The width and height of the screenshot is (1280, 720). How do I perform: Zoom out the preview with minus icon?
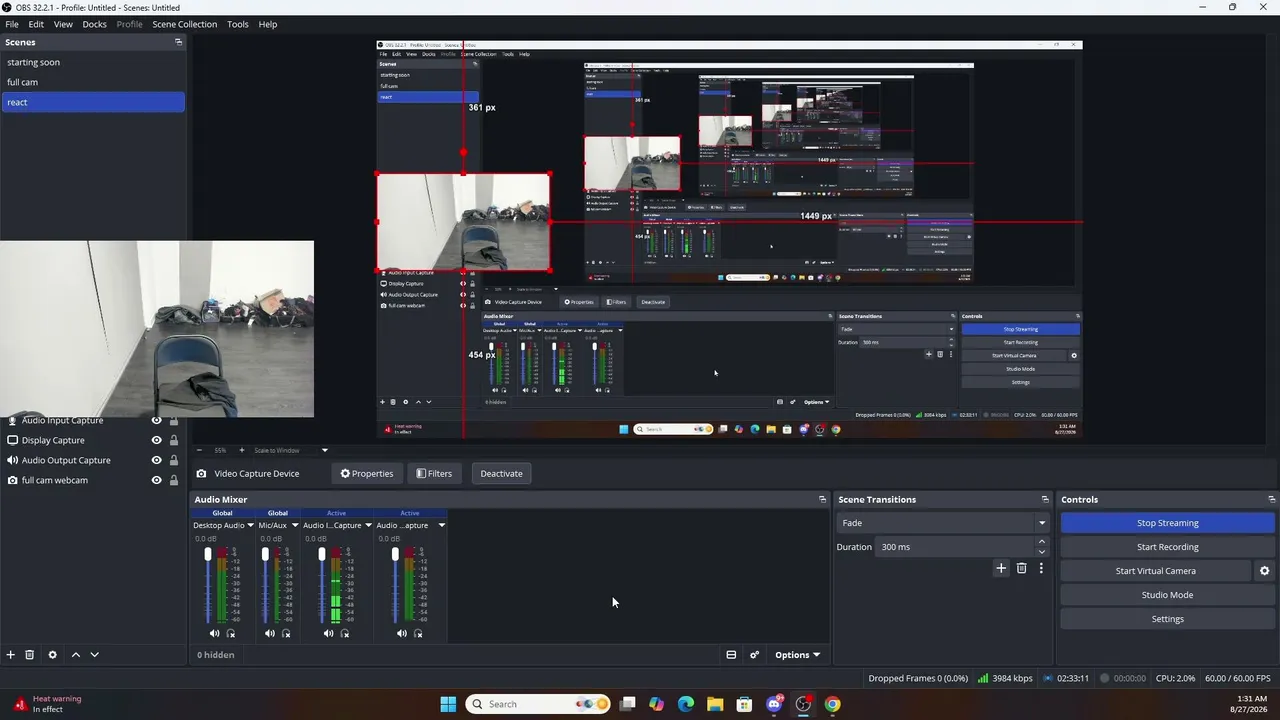pos(199,450)
